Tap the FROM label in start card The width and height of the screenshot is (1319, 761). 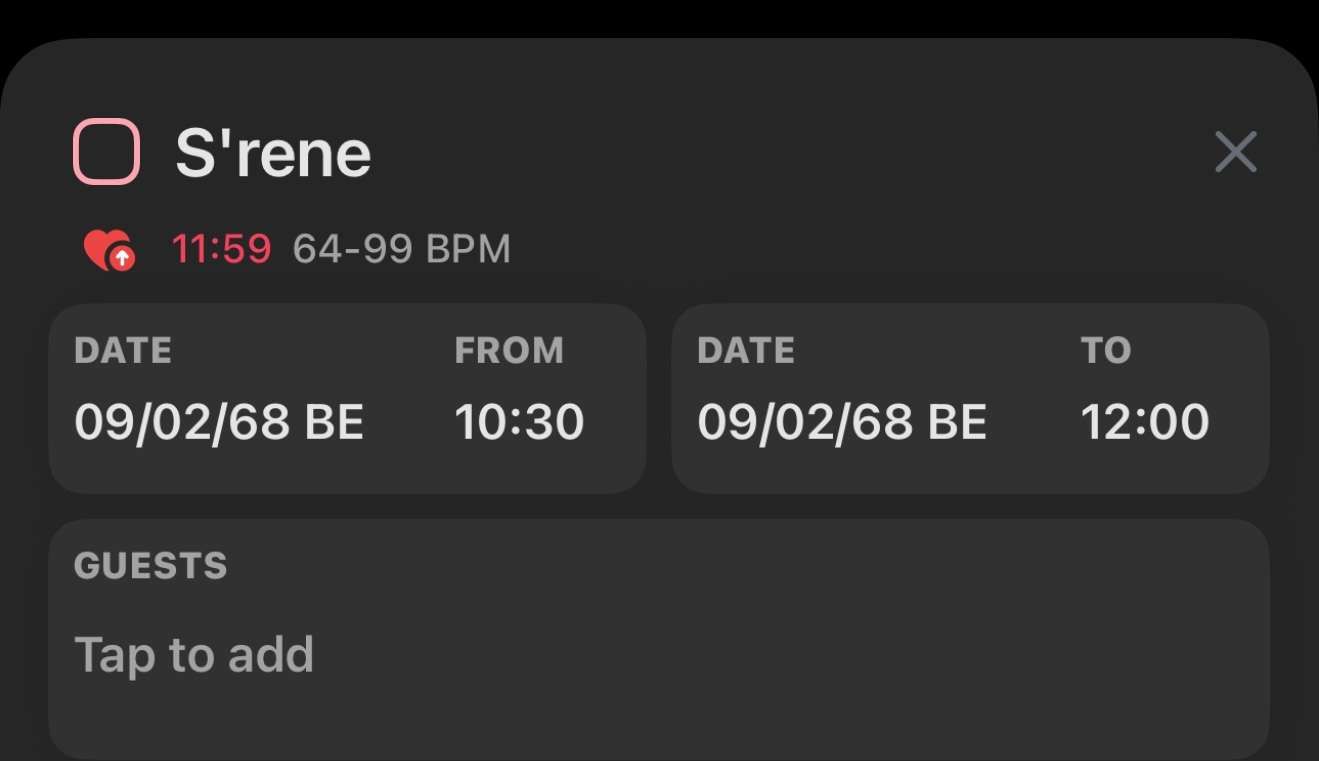(509, 350)
